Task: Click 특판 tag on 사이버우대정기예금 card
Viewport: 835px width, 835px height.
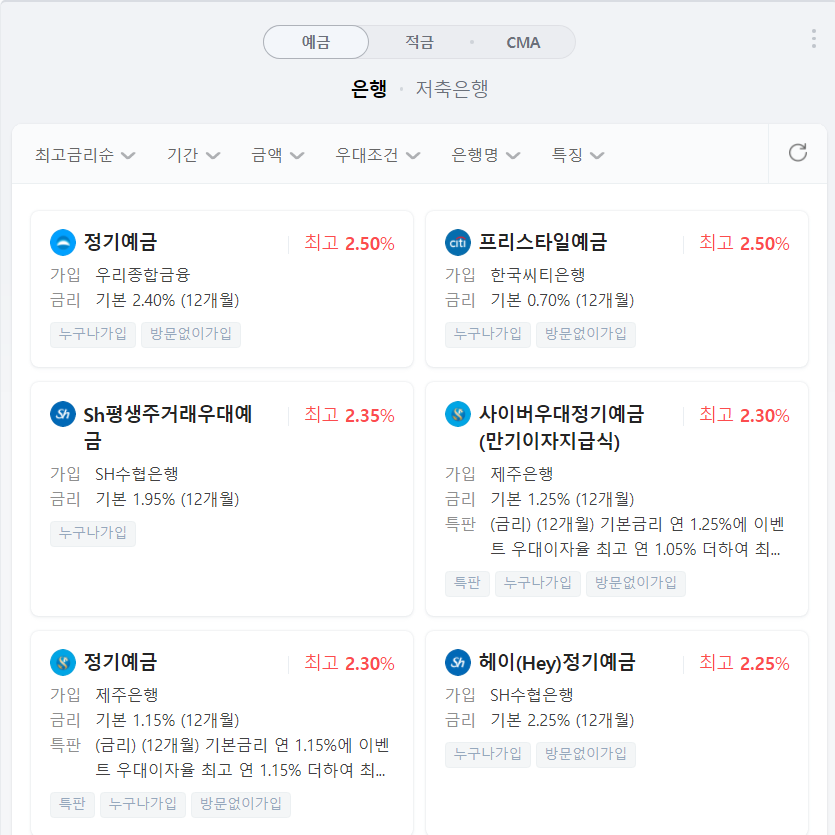Action: 467,584
